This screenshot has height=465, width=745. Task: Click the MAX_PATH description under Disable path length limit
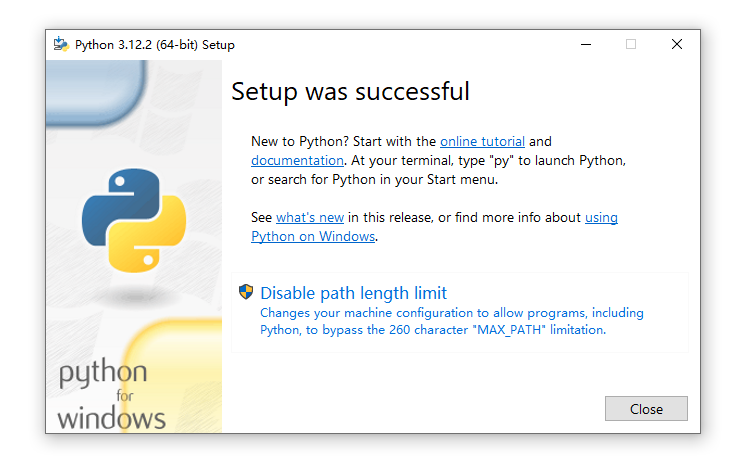pos(452,321)
